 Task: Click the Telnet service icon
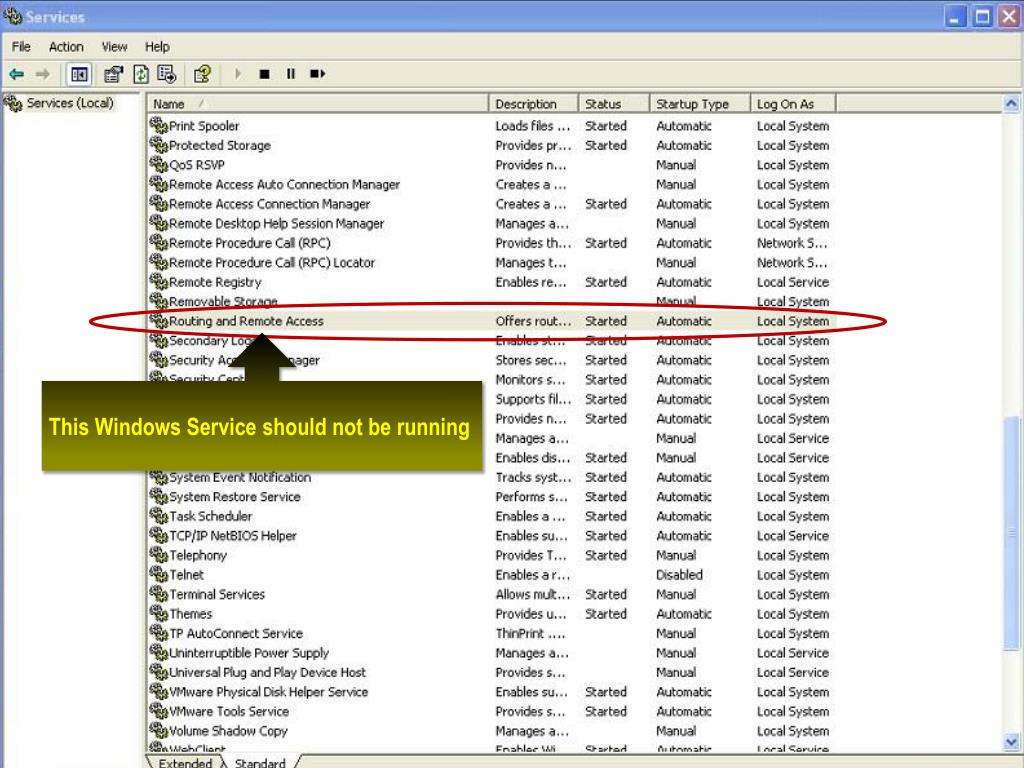coord(158,575)
